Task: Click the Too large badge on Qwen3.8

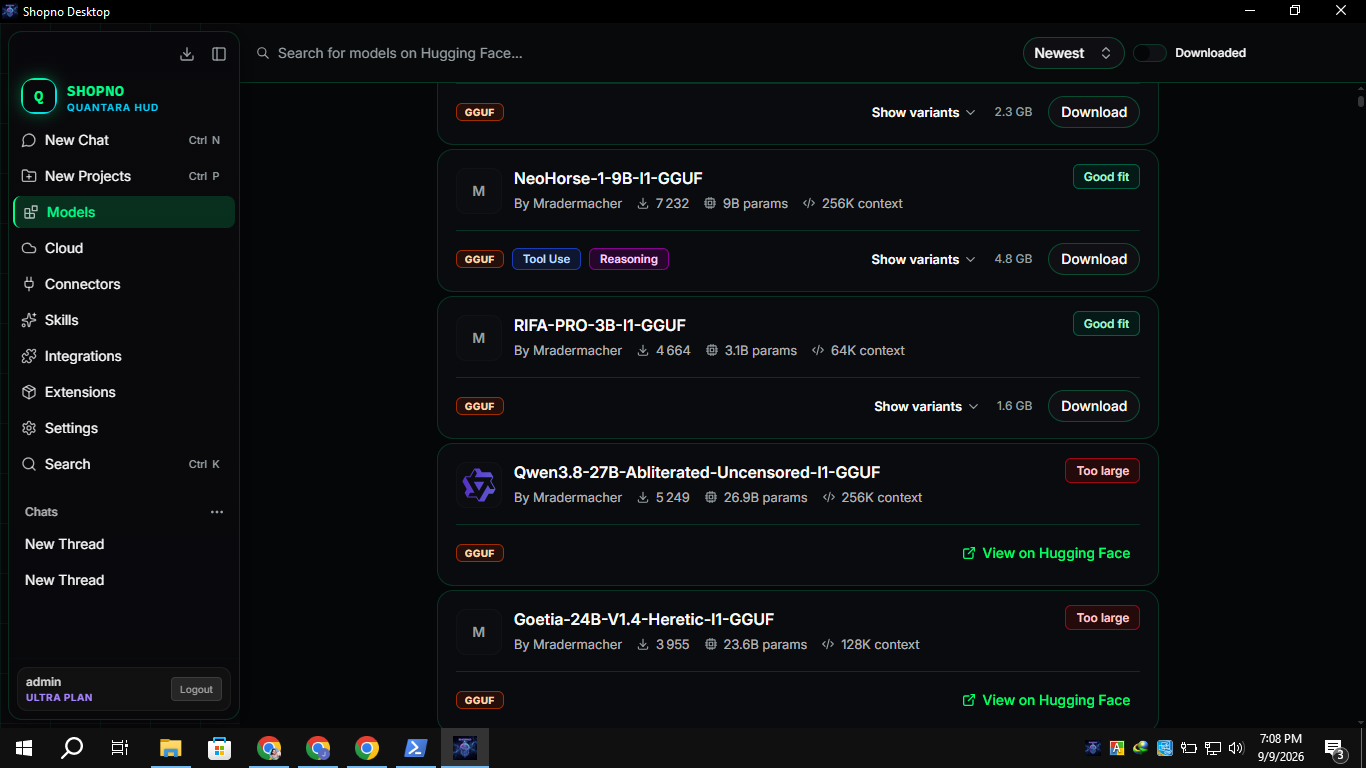Action: pyautogui.click(x=1102, y=471)
